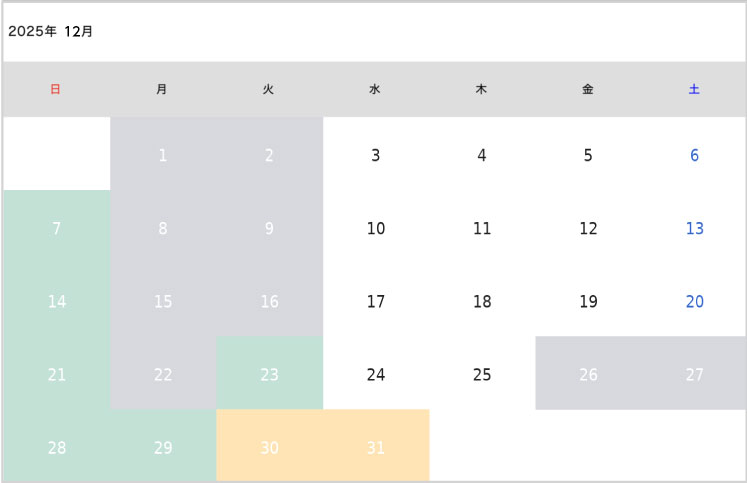Pick December 24 on the calendar
This screenshot has height=483, width=747.
(x=375, y=374)
